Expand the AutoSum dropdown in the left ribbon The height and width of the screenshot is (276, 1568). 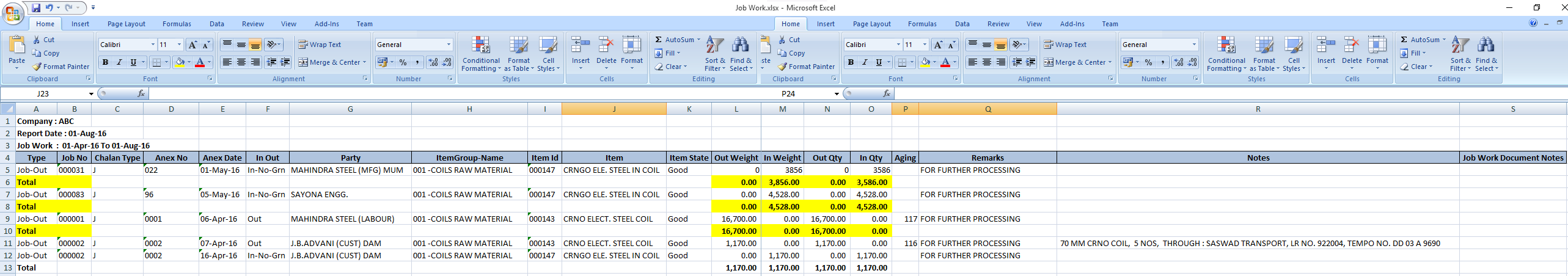(698, 40)
